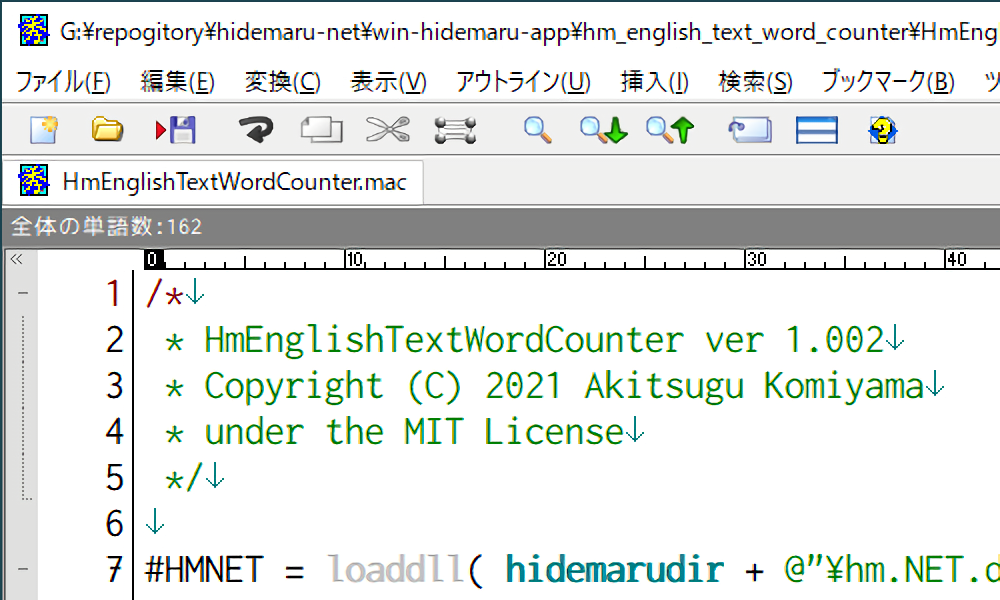Open the ブックマーク(B) menu
The image size is (1000, 600).
coord(887,82)
